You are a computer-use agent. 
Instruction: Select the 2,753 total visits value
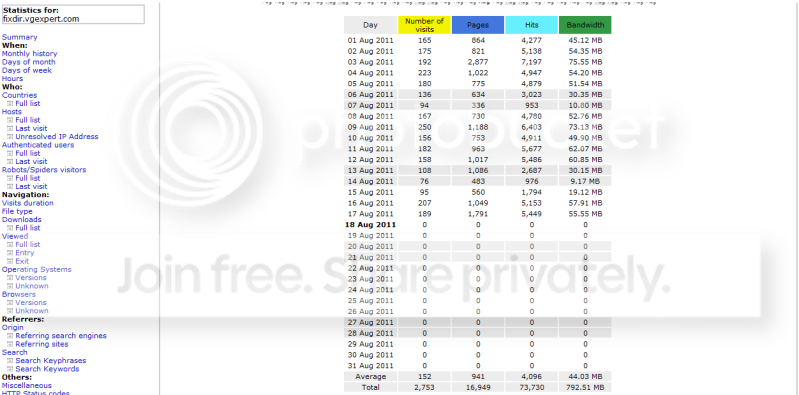click(424, 387)
